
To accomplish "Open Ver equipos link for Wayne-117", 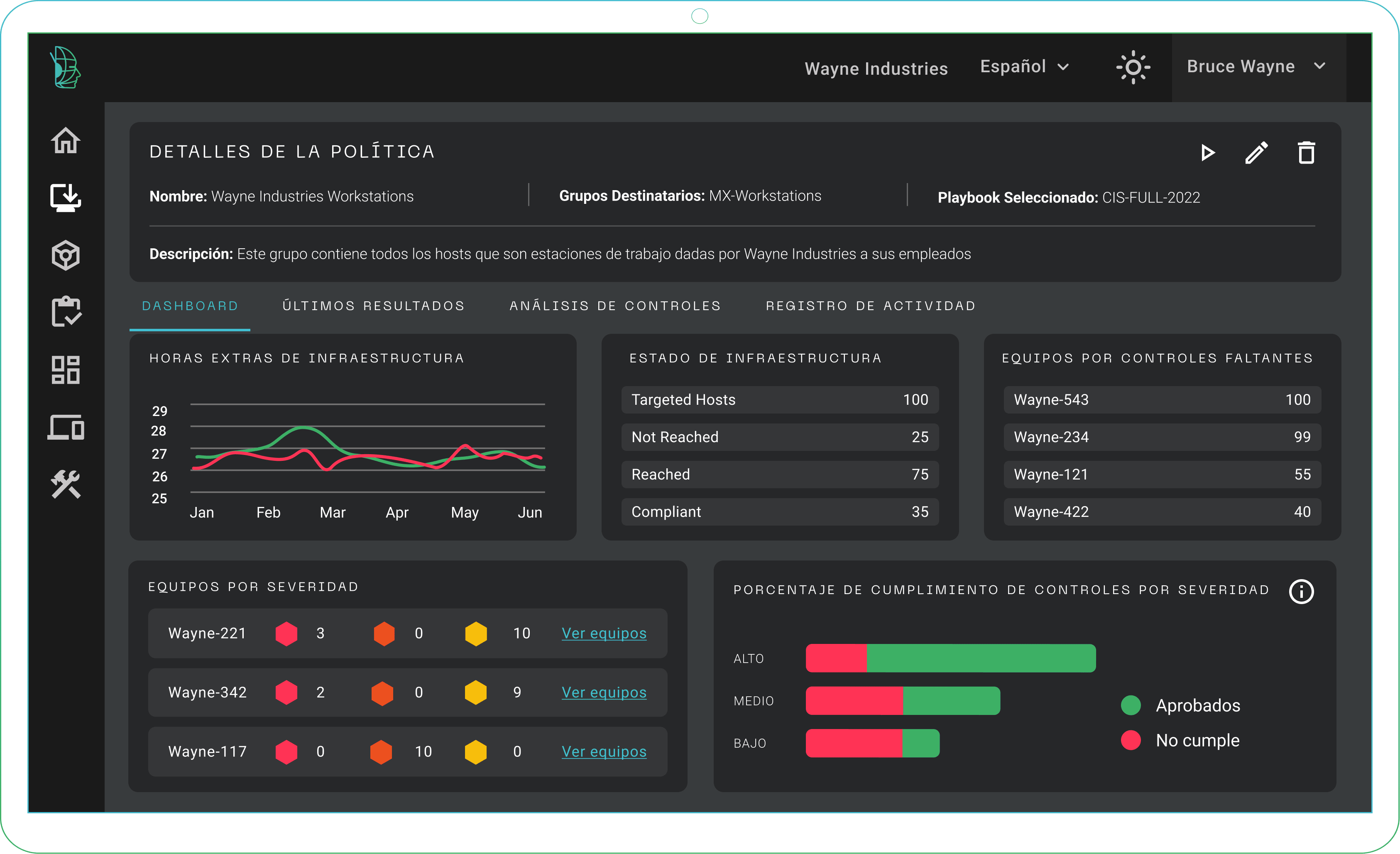I will [x=603, y=752].
